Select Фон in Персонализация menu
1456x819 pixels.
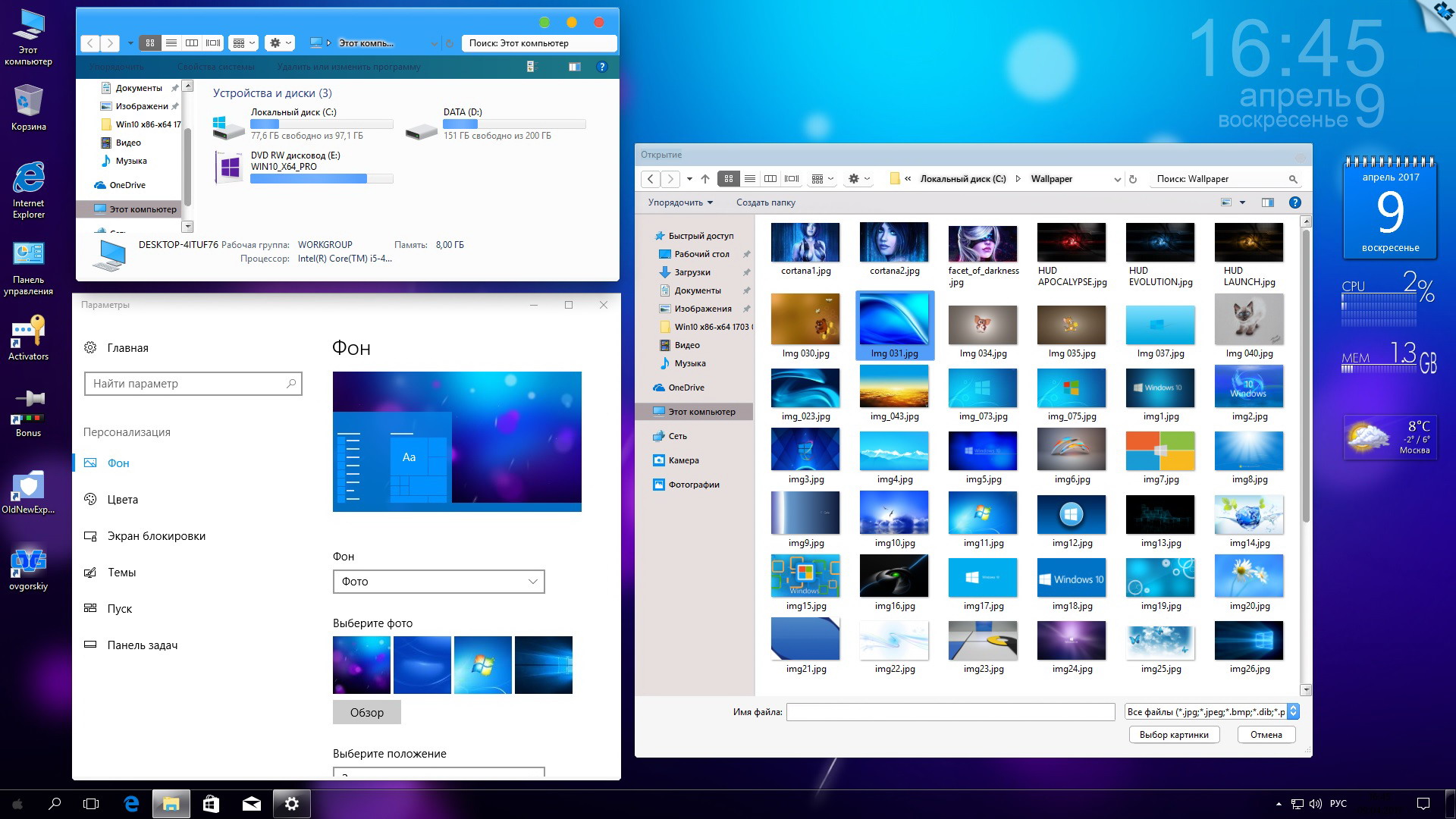(118, 463)
